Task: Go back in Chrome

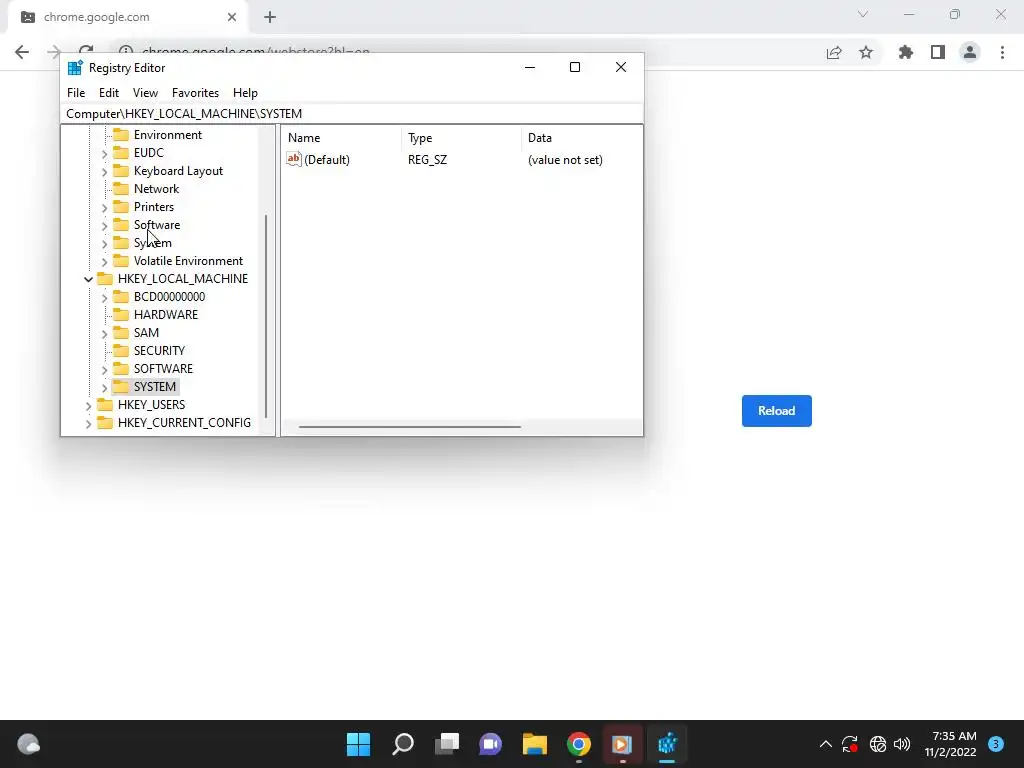Action: 22,52
